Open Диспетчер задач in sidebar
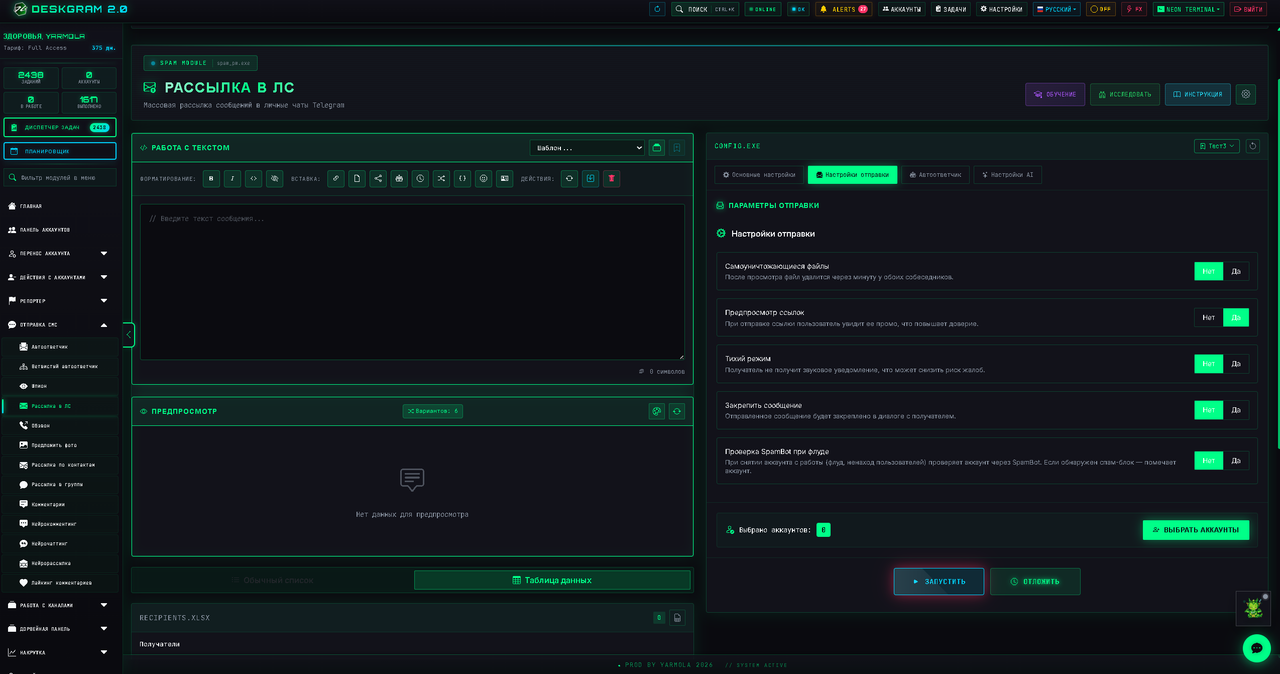This screenshot has width=1280, height=674. coord(60,127)
